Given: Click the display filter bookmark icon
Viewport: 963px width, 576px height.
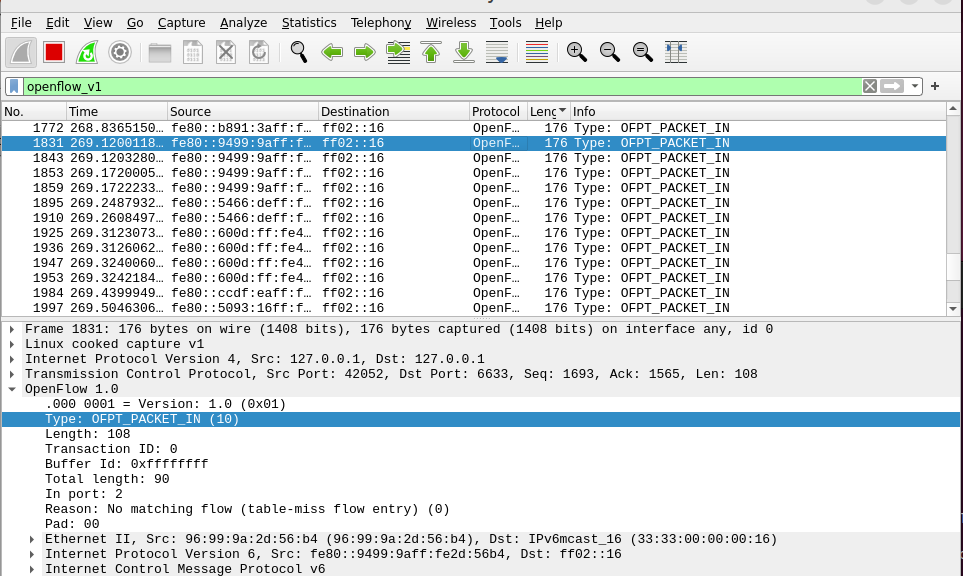Looking at the screenshot, I should point(14,87).
